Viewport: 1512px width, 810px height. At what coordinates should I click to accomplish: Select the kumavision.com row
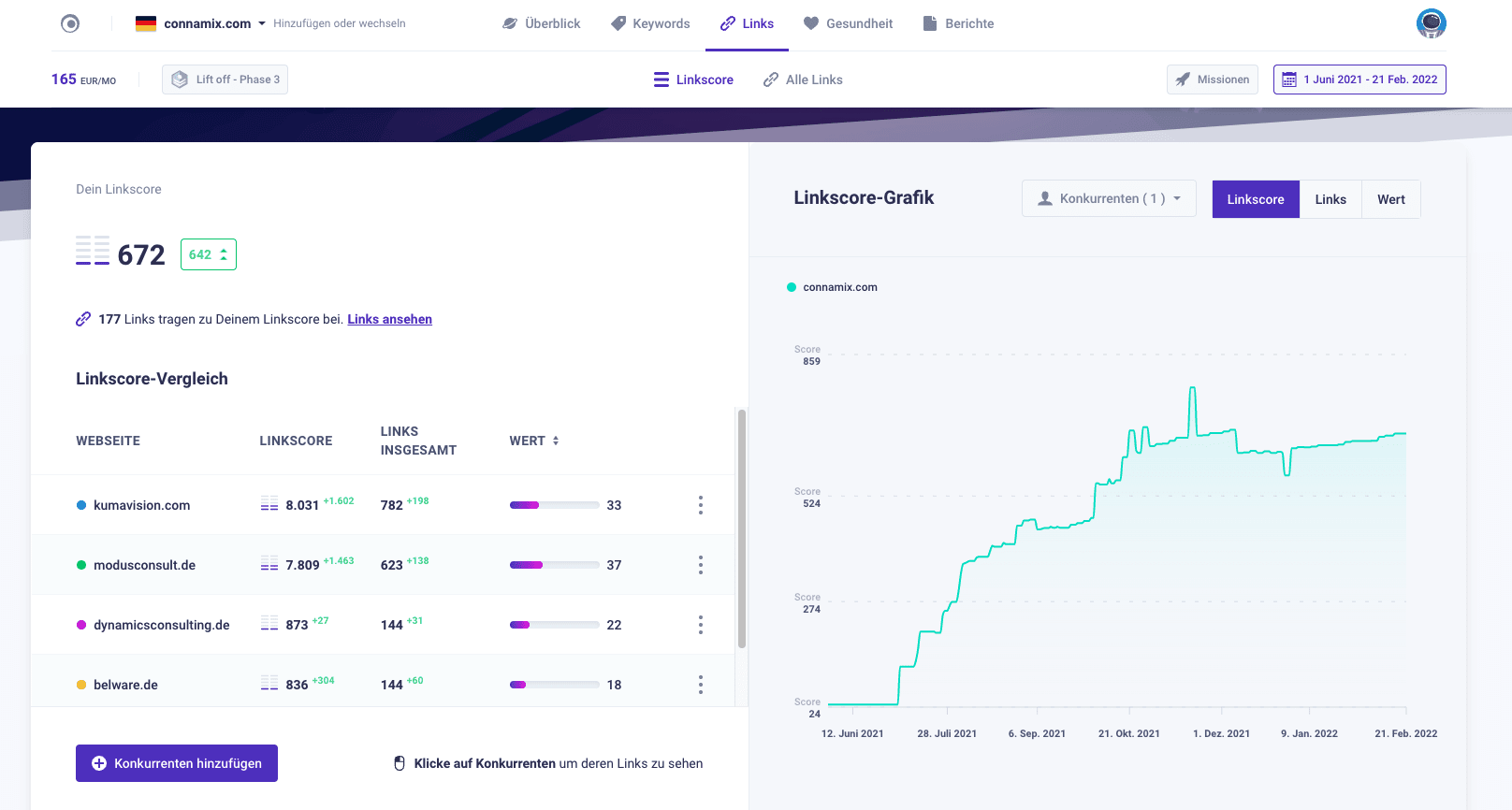[x=383, y=505]
